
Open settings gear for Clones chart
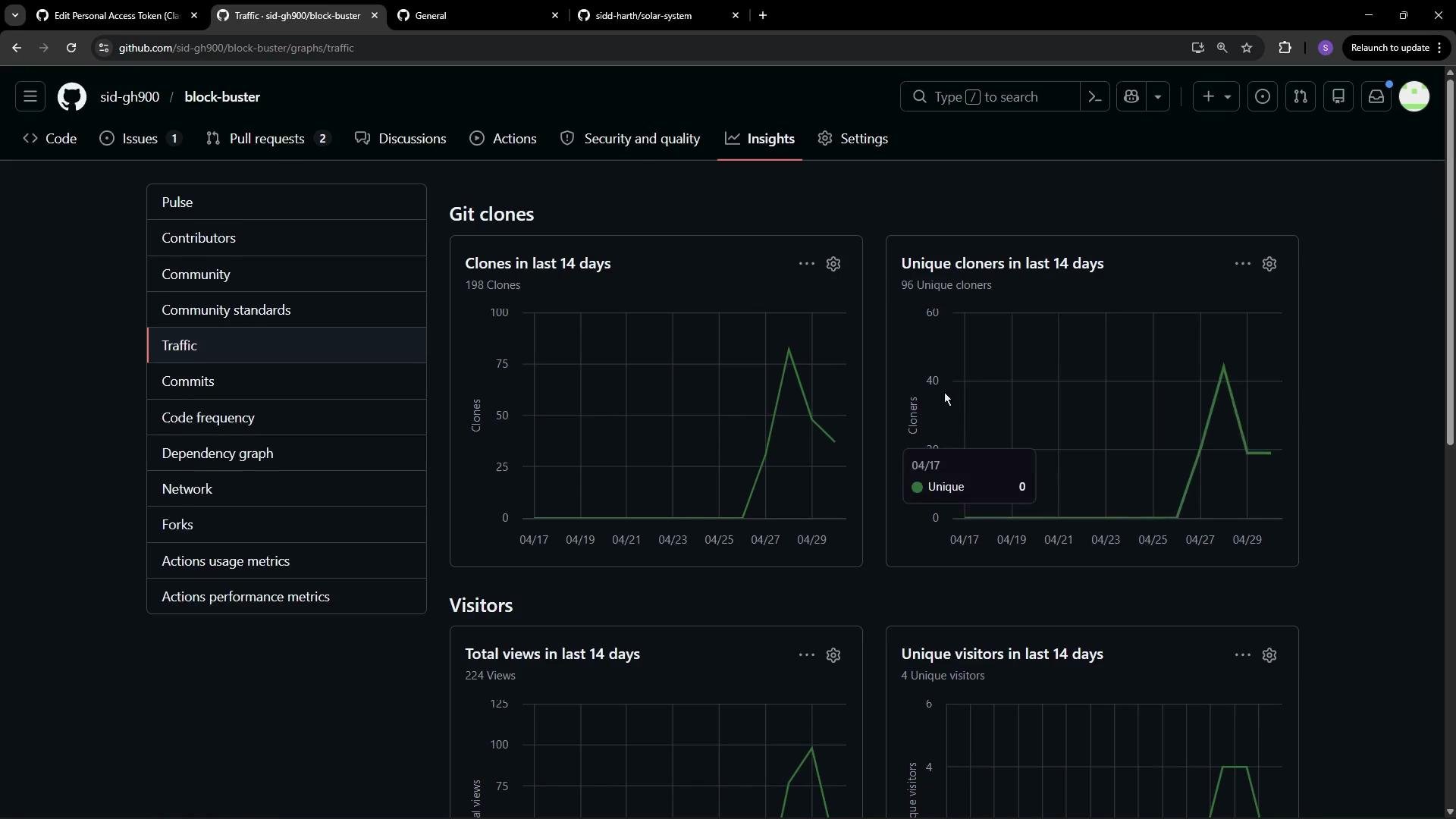tap(833, 264)
